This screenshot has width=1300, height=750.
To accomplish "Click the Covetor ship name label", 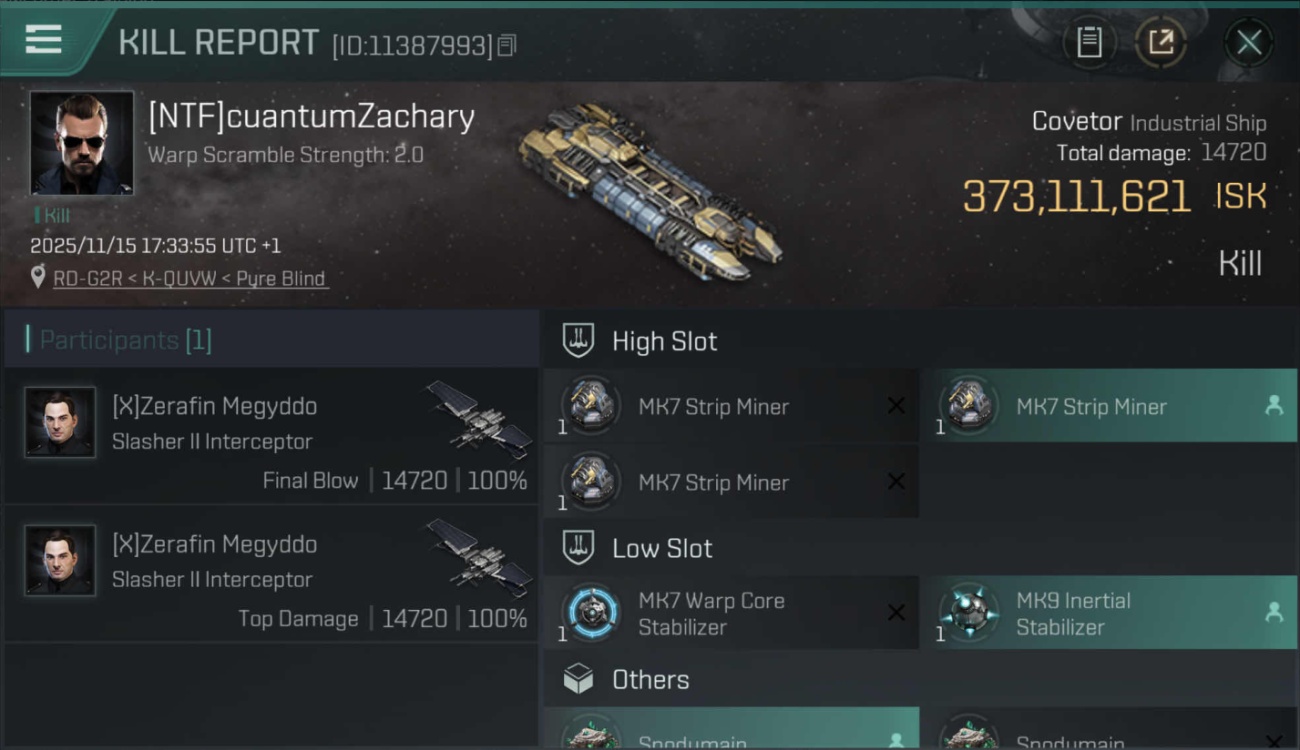I will click(1076, 122).
